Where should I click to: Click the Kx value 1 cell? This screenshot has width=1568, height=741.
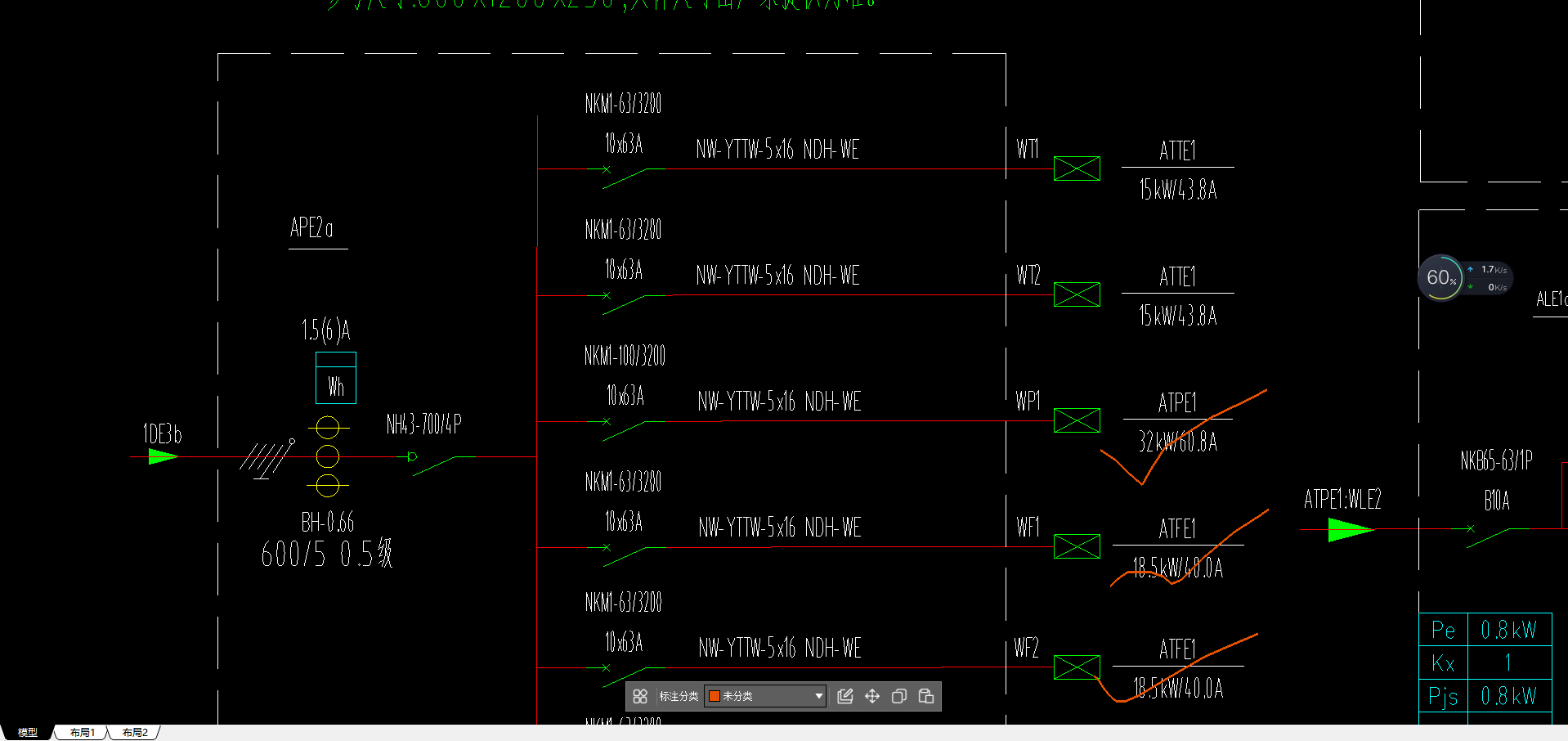[1508, 662]
